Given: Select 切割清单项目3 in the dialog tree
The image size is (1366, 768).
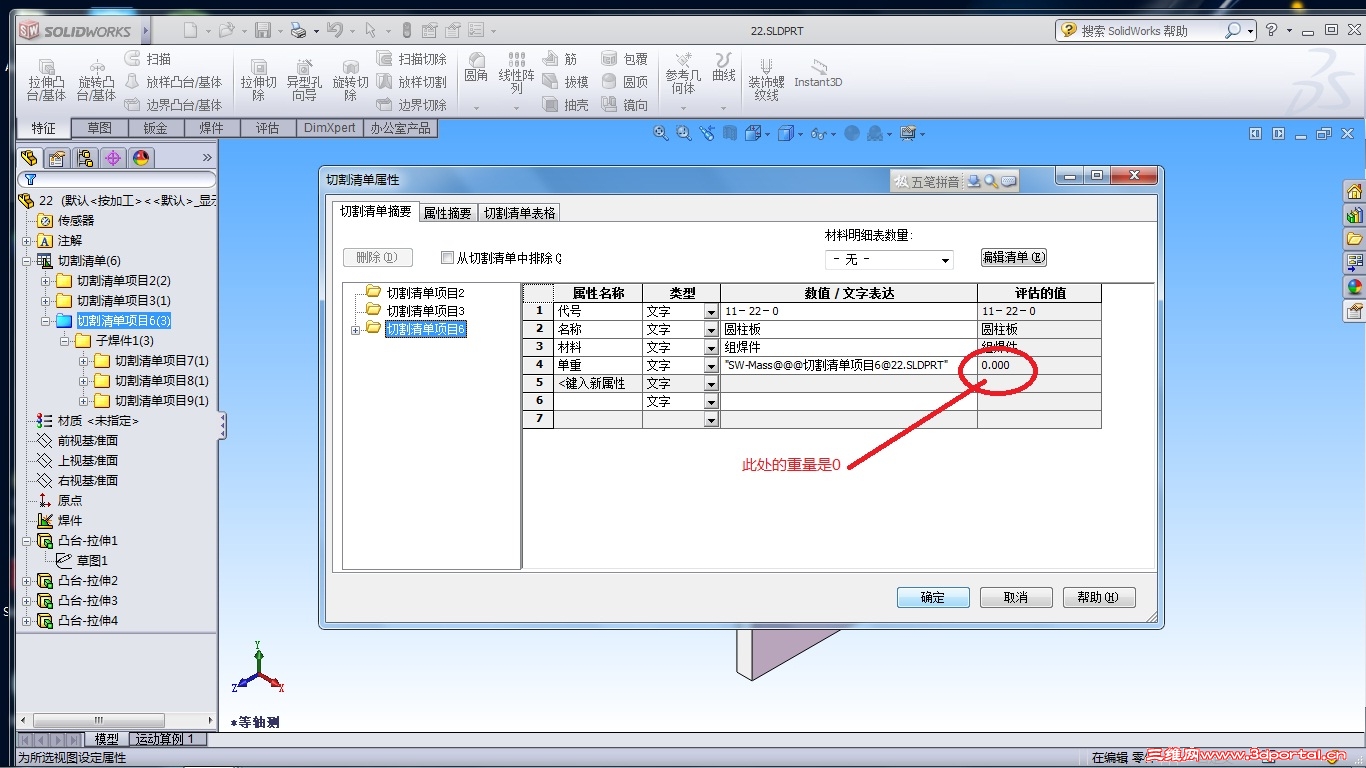Looking at the screenshot, I should coord(426,311).
